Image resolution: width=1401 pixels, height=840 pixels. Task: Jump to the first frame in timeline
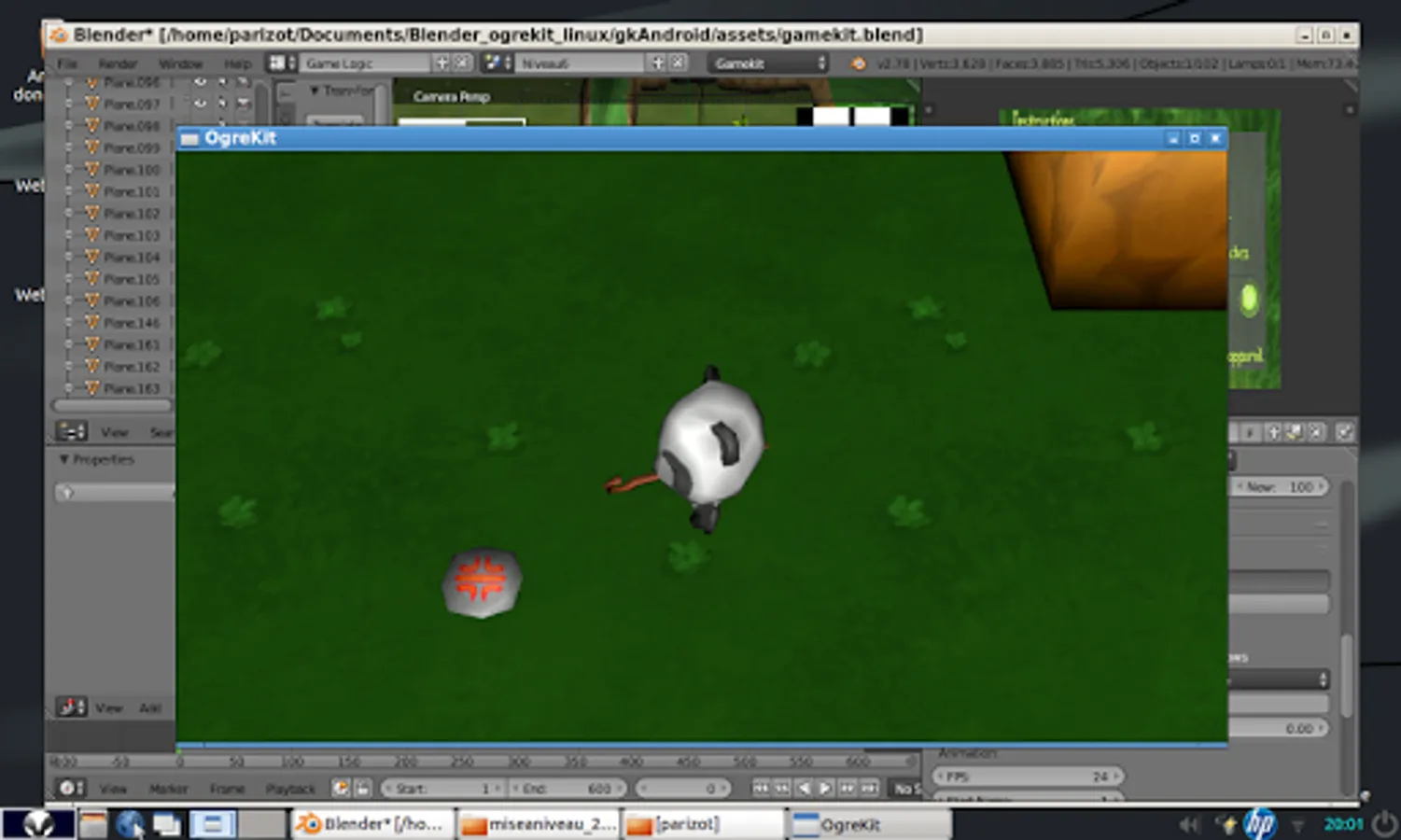point(761,788)
